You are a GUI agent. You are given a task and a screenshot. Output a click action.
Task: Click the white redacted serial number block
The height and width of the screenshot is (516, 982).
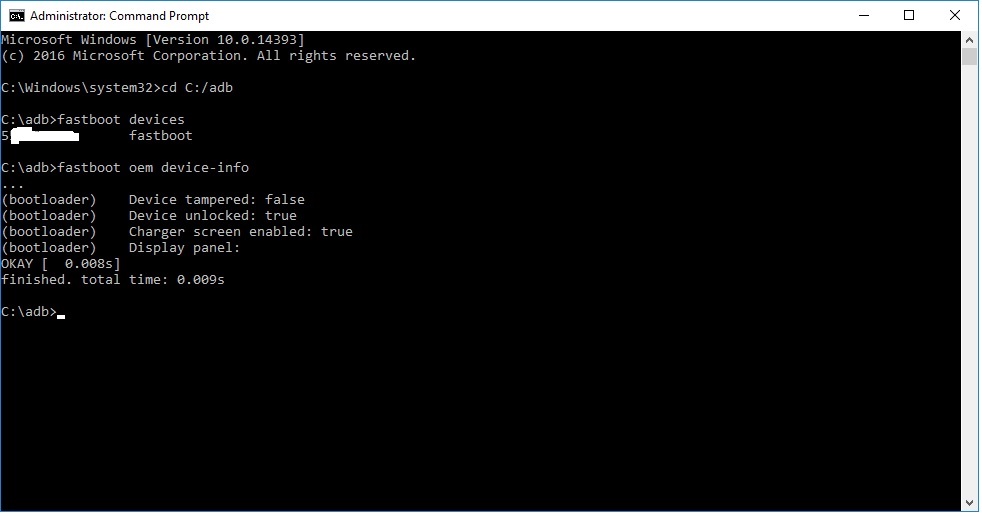pos(45,136)
